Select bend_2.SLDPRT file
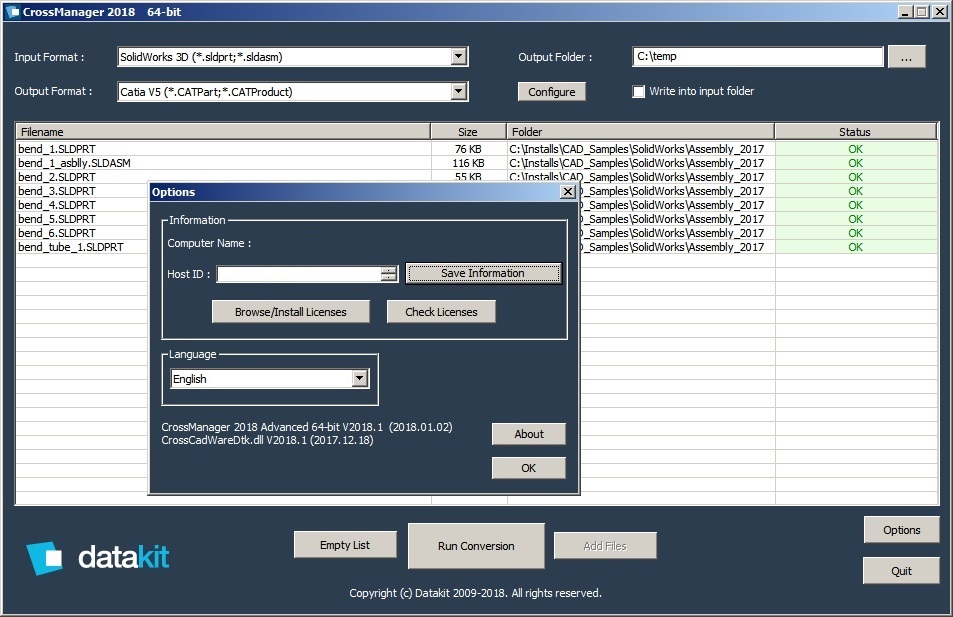 [57, 177]
